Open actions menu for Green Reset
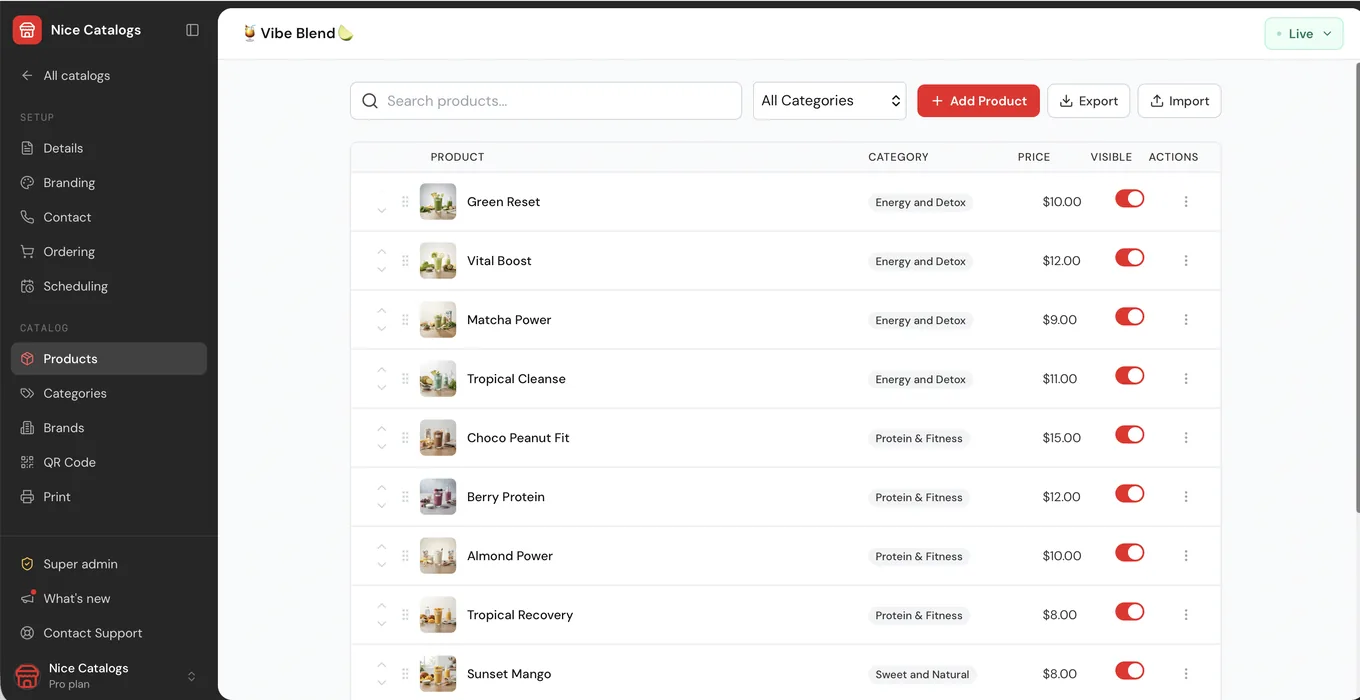This screenshot has height=700, width=1360. [1186, 202]
